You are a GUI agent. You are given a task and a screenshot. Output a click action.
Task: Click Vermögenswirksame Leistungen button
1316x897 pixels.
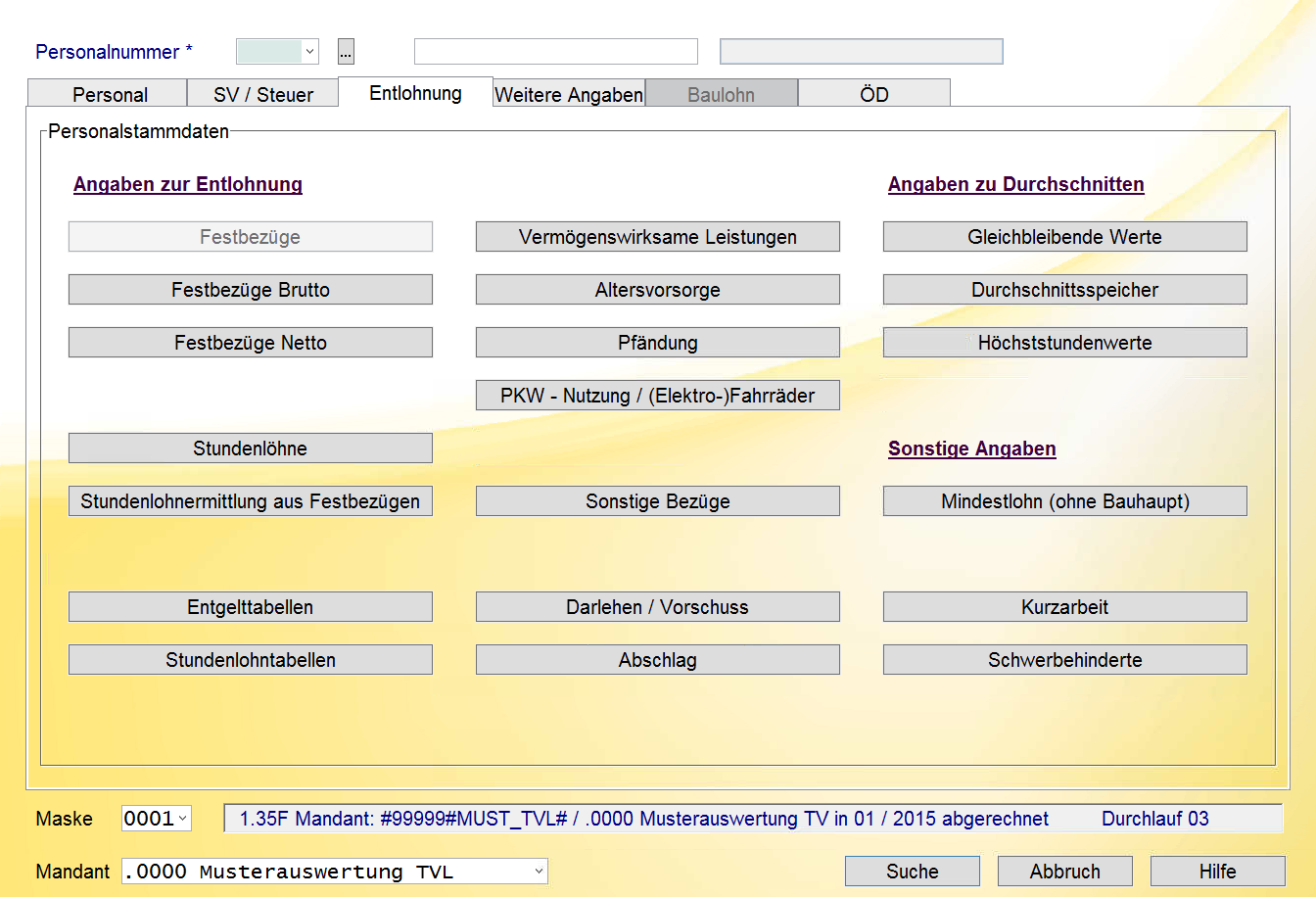coord(658,237)
